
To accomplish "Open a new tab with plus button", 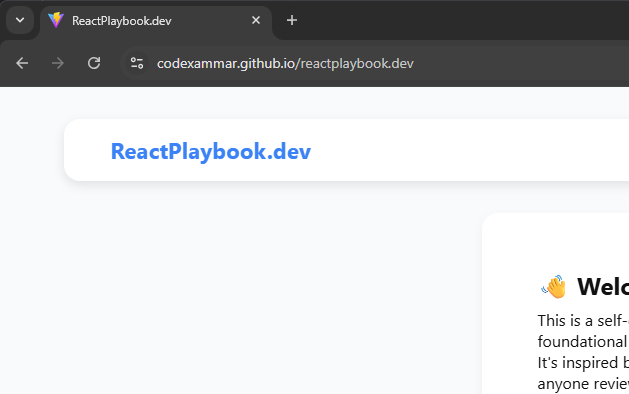I will pos(292,20).
